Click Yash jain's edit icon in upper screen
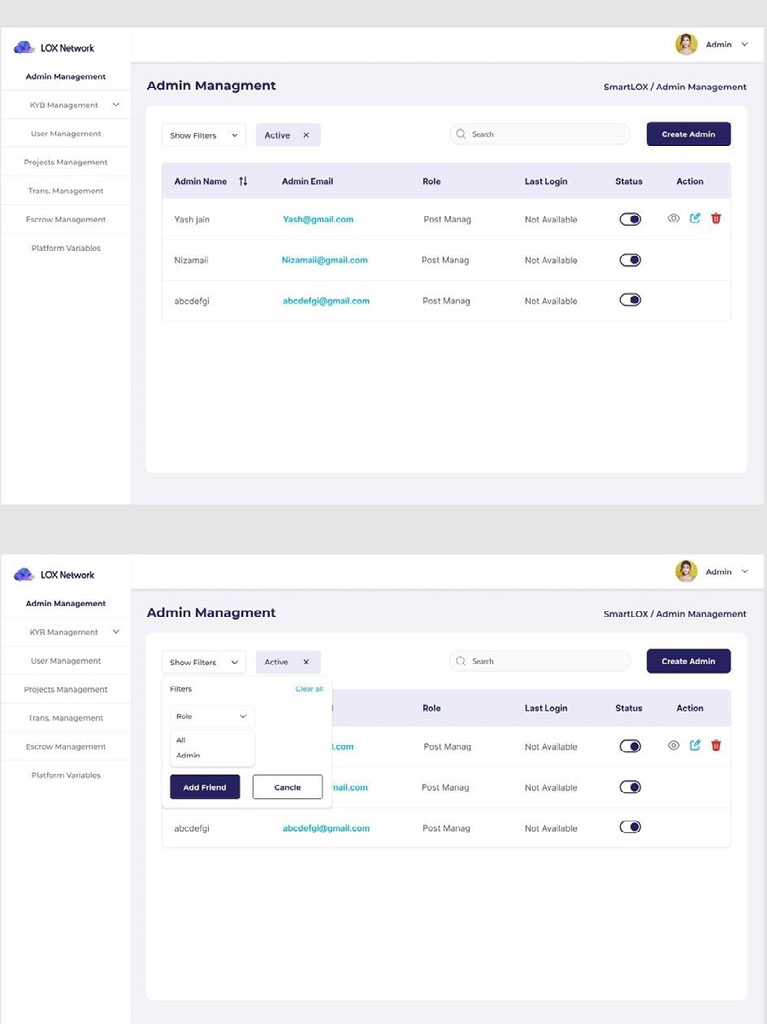Image resolution: width=767 pixels, height=1024 pixels. [x=695, y=218]
